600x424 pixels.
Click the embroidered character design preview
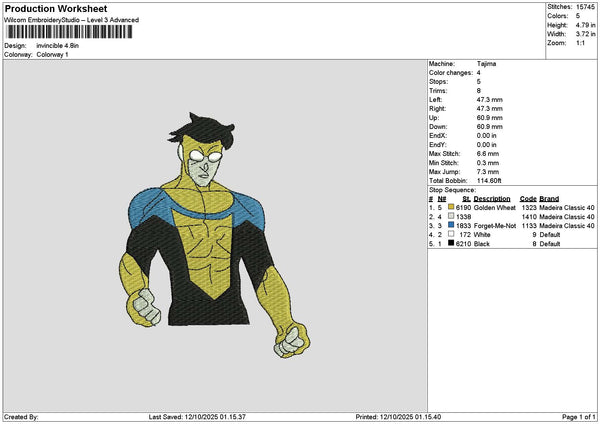215,235
